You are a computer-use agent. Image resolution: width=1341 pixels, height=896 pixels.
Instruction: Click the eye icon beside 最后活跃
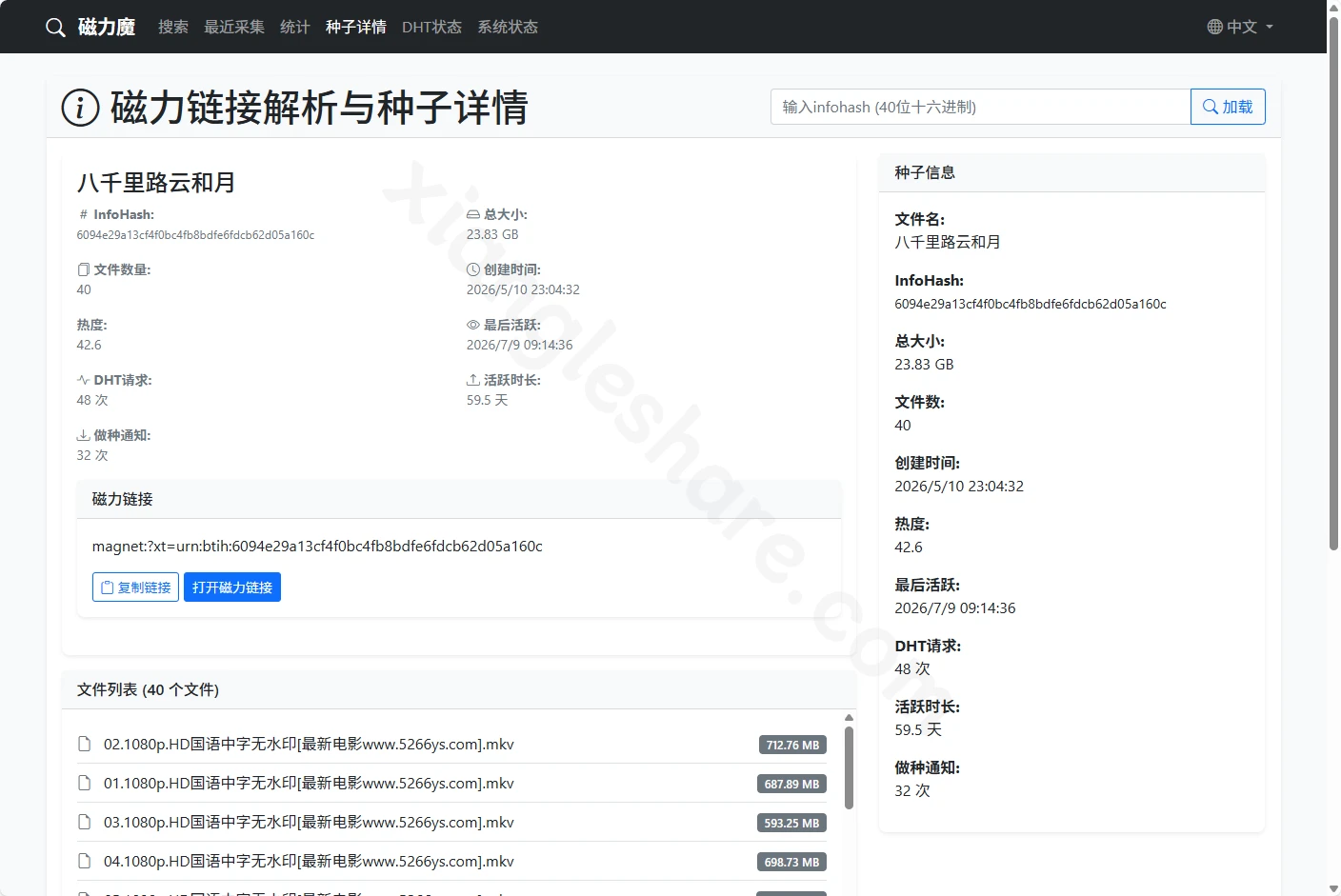point(473,325)
